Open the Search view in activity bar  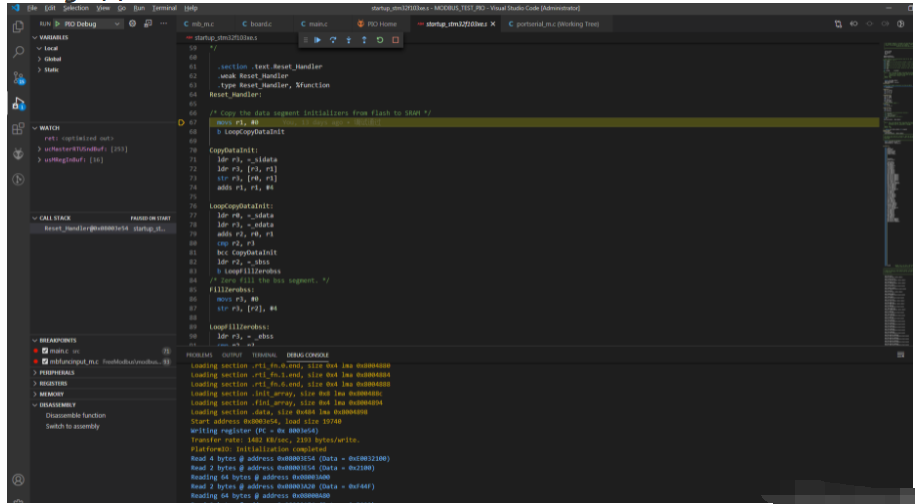[18, 52]
